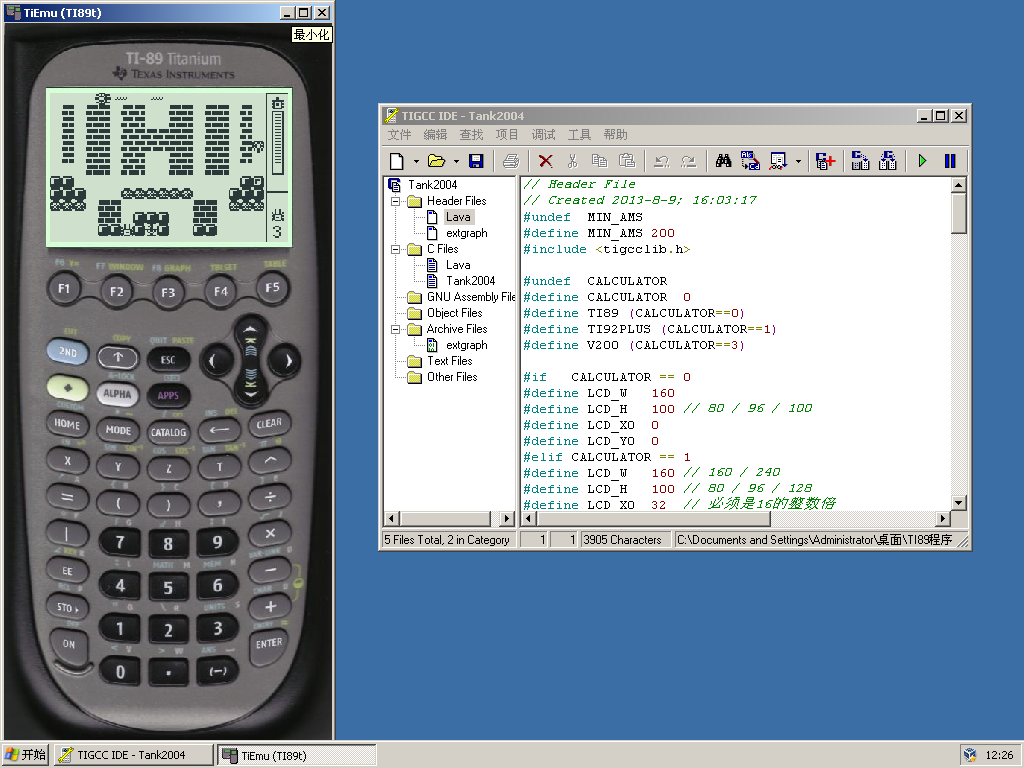The image size is (1024, 768).
Task: Select Tank2004 project root in tree
Action: click(432, 185)
